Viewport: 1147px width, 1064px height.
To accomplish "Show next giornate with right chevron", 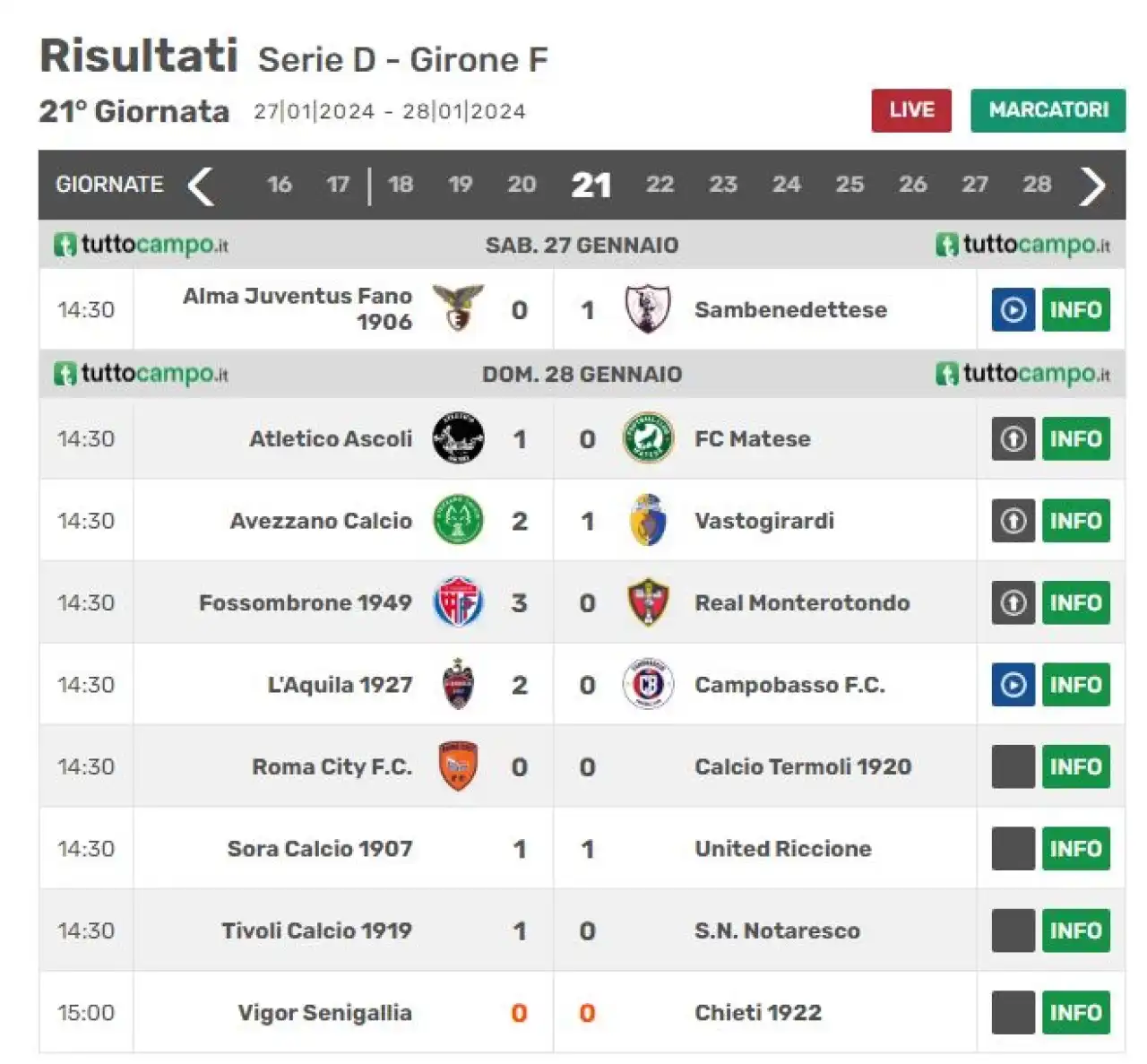I will 1092,186.
